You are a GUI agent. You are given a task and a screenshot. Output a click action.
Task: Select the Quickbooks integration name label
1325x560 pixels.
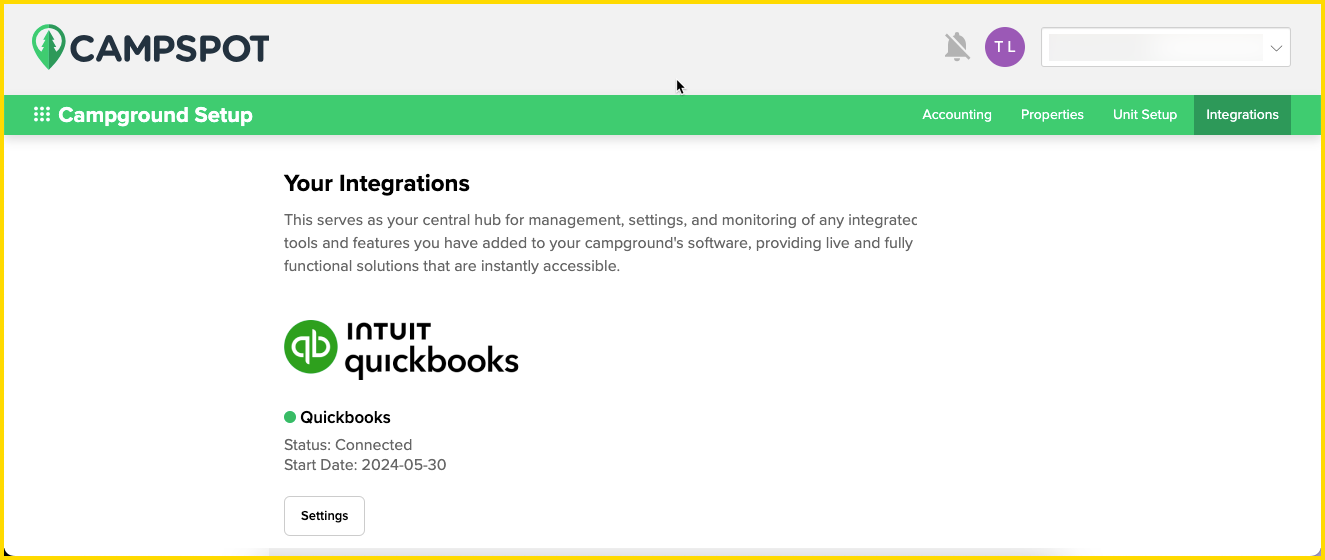345,418
